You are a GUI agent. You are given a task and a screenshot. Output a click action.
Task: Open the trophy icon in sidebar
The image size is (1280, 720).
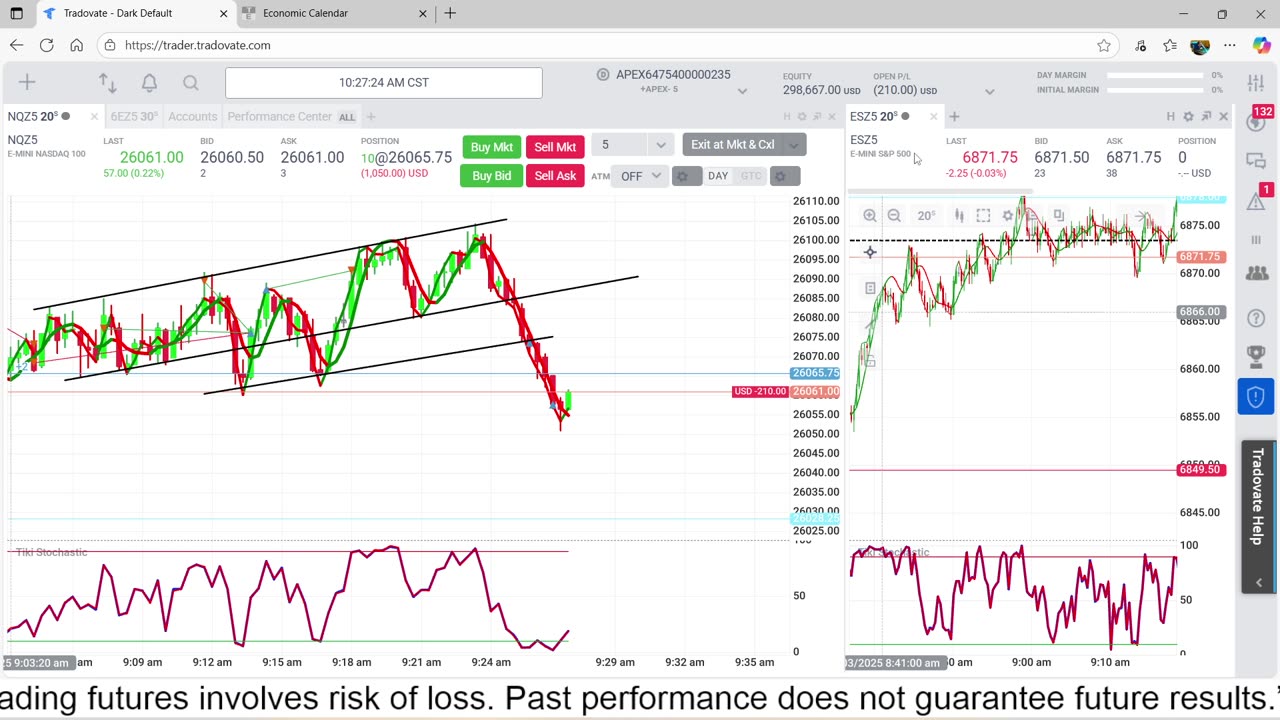pyautogui.click(x=1256, y=357)
